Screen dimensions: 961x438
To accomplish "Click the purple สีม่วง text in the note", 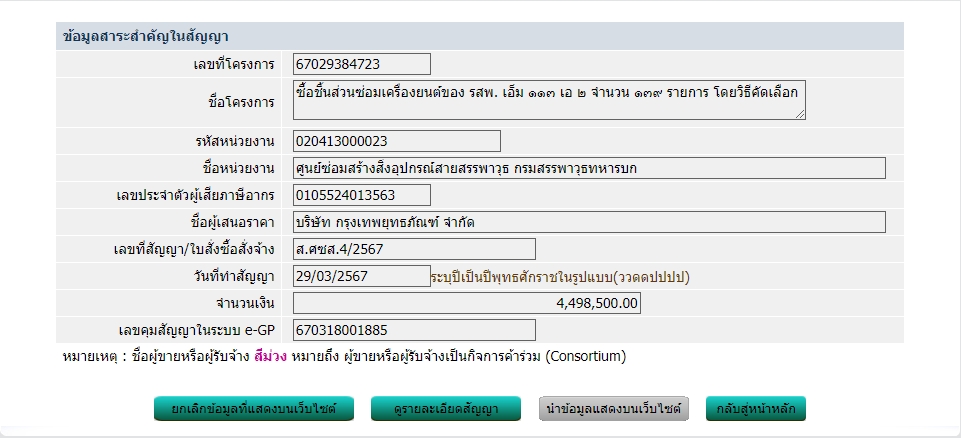I will (x=270, y=356).
